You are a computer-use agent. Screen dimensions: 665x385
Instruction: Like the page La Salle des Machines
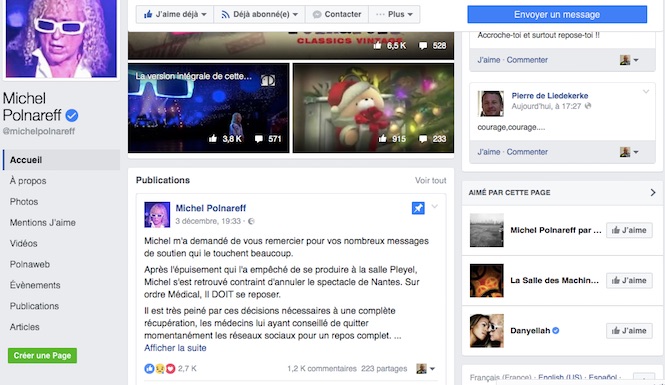[629, 280]
